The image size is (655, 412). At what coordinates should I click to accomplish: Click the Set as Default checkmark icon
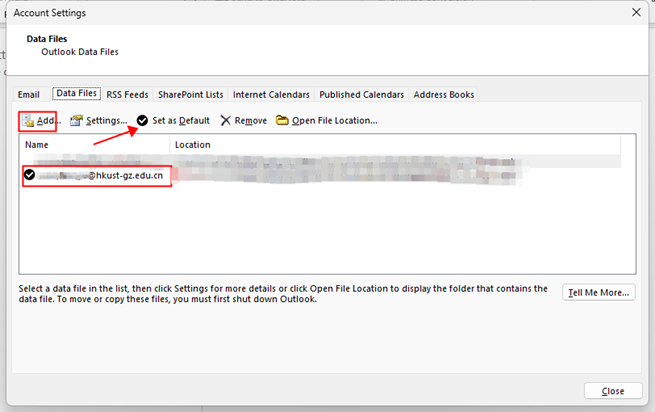click(x=143, y=121)
